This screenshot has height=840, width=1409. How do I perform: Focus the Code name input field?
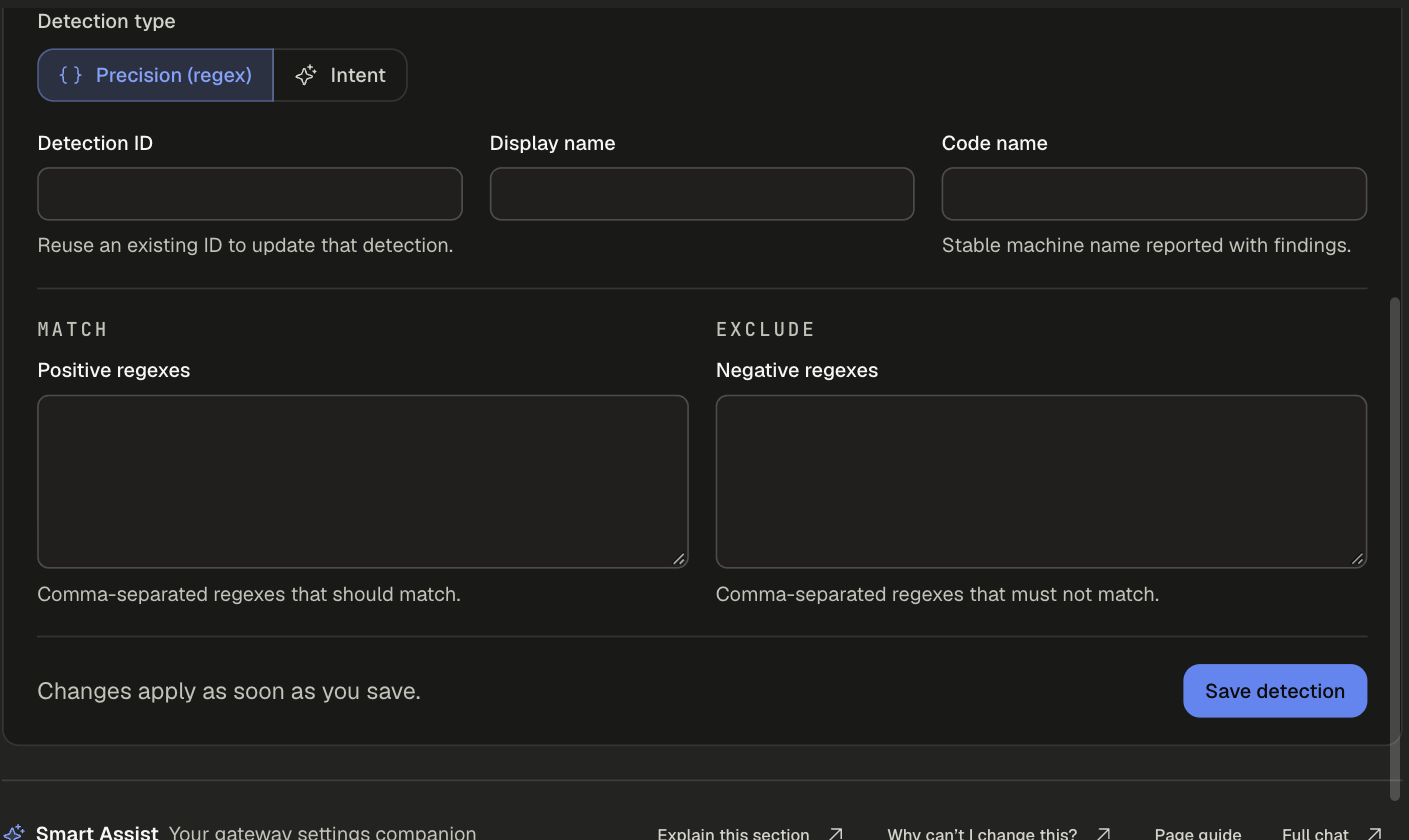1154,194
